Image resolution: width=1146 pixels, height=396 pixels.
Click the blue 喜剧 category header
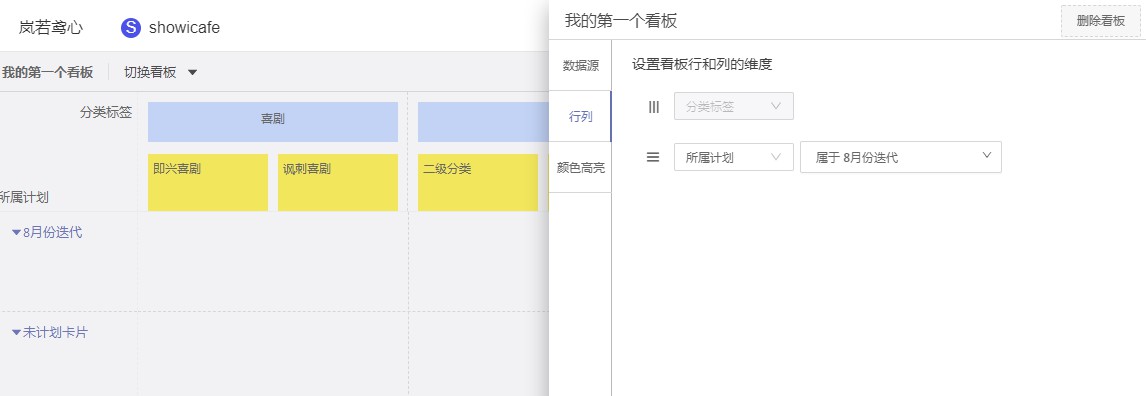pos(273,121)
